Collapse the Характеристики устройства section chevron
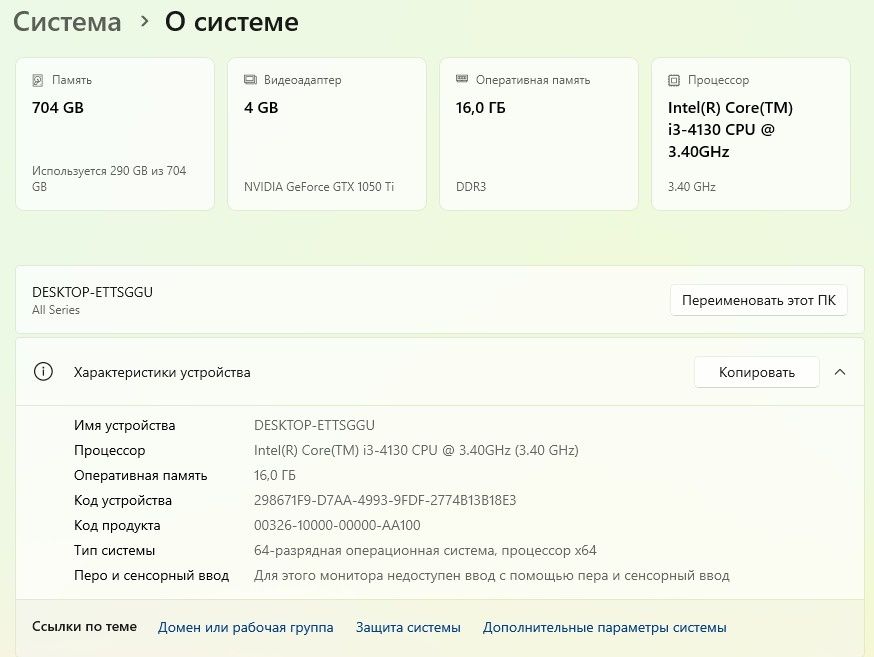Screen dimensions: 874x657 (x=840, y=372)
